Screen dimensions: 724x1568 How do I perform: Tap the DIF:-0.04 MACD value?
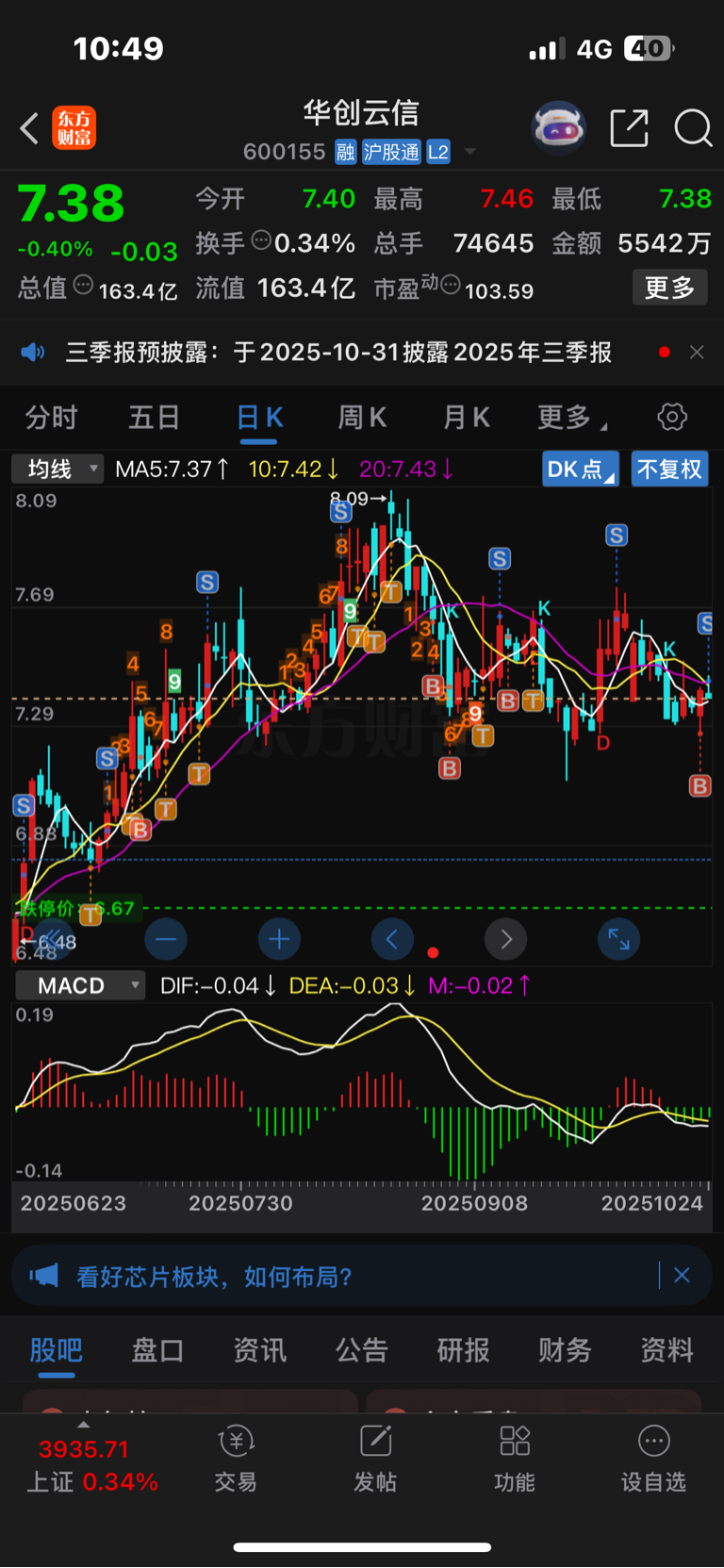[x=218, y=985]
